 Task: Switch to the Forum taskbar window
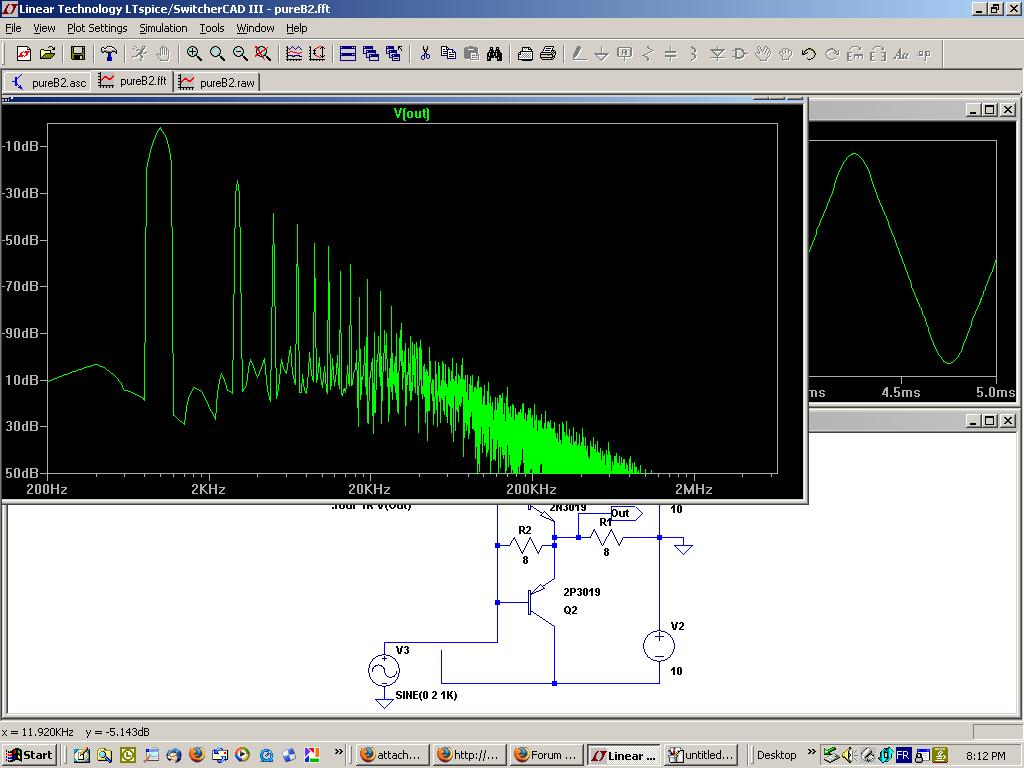click(545, 755)
